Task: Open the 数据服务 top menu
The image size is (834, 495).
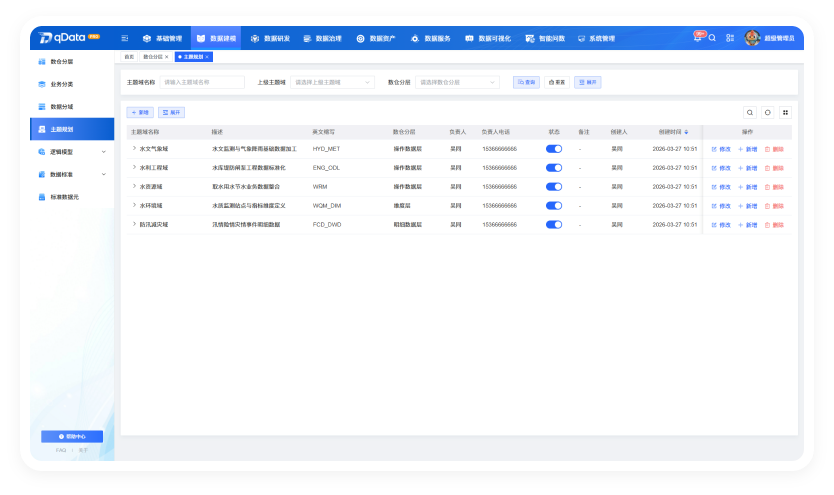Action: click(430, 38)
